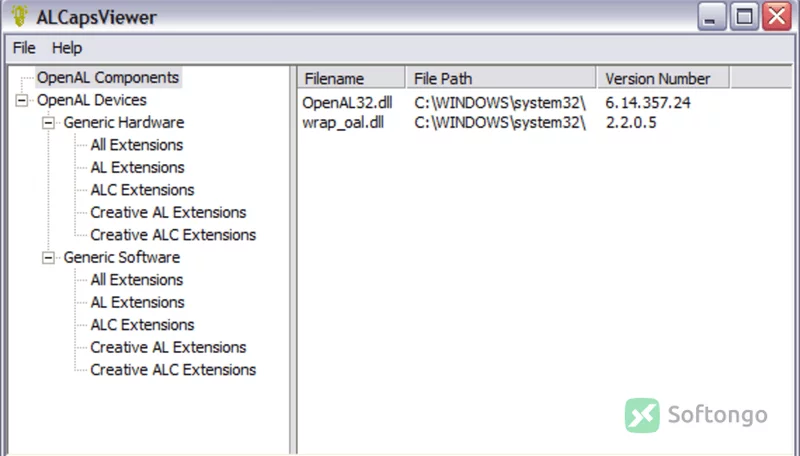Open AL Extensions under Generic Software
800x456 pixels.
(x=137, y=302)
